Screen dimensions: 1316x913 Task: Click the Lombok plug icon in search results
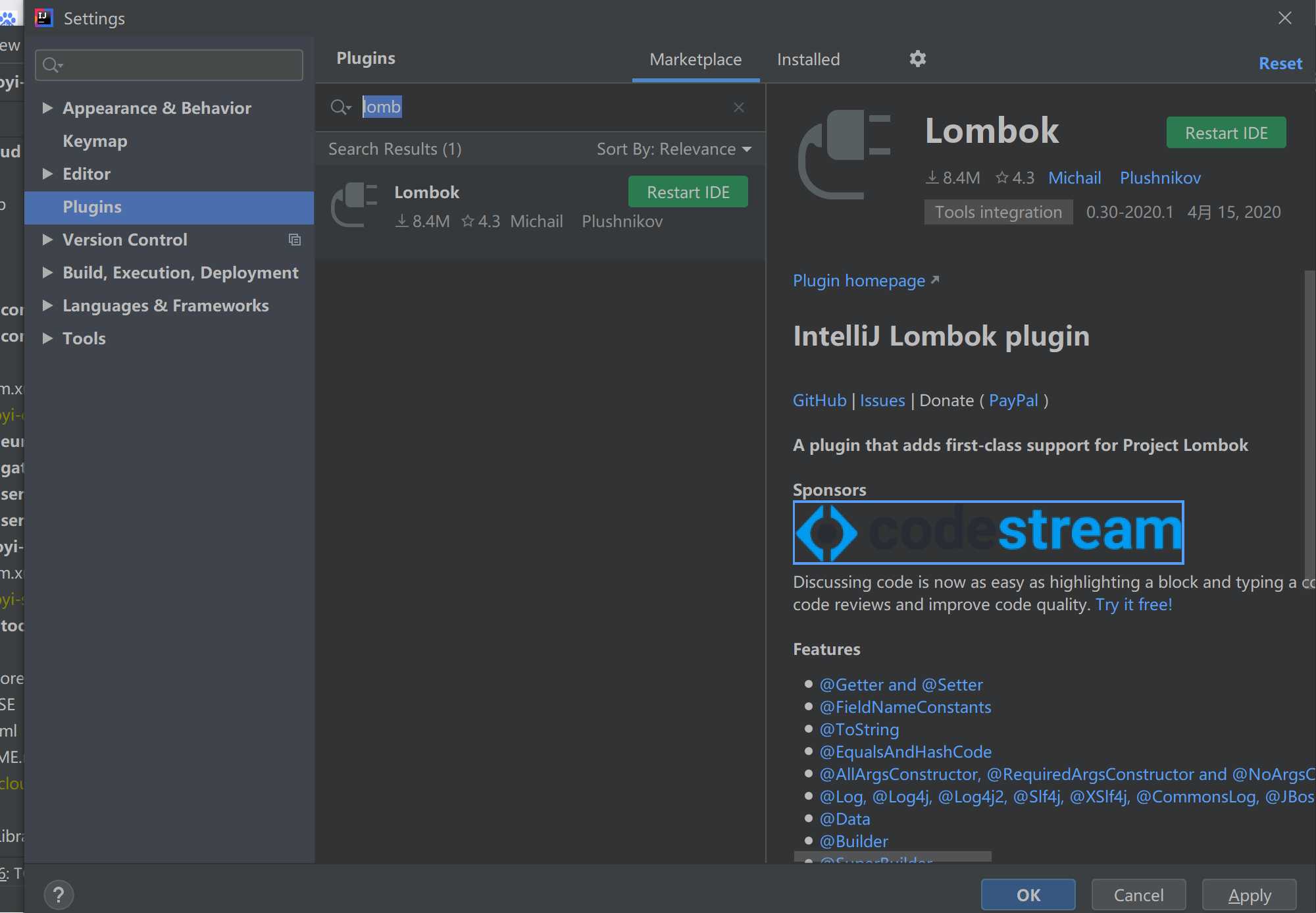(x=355, y=205)
